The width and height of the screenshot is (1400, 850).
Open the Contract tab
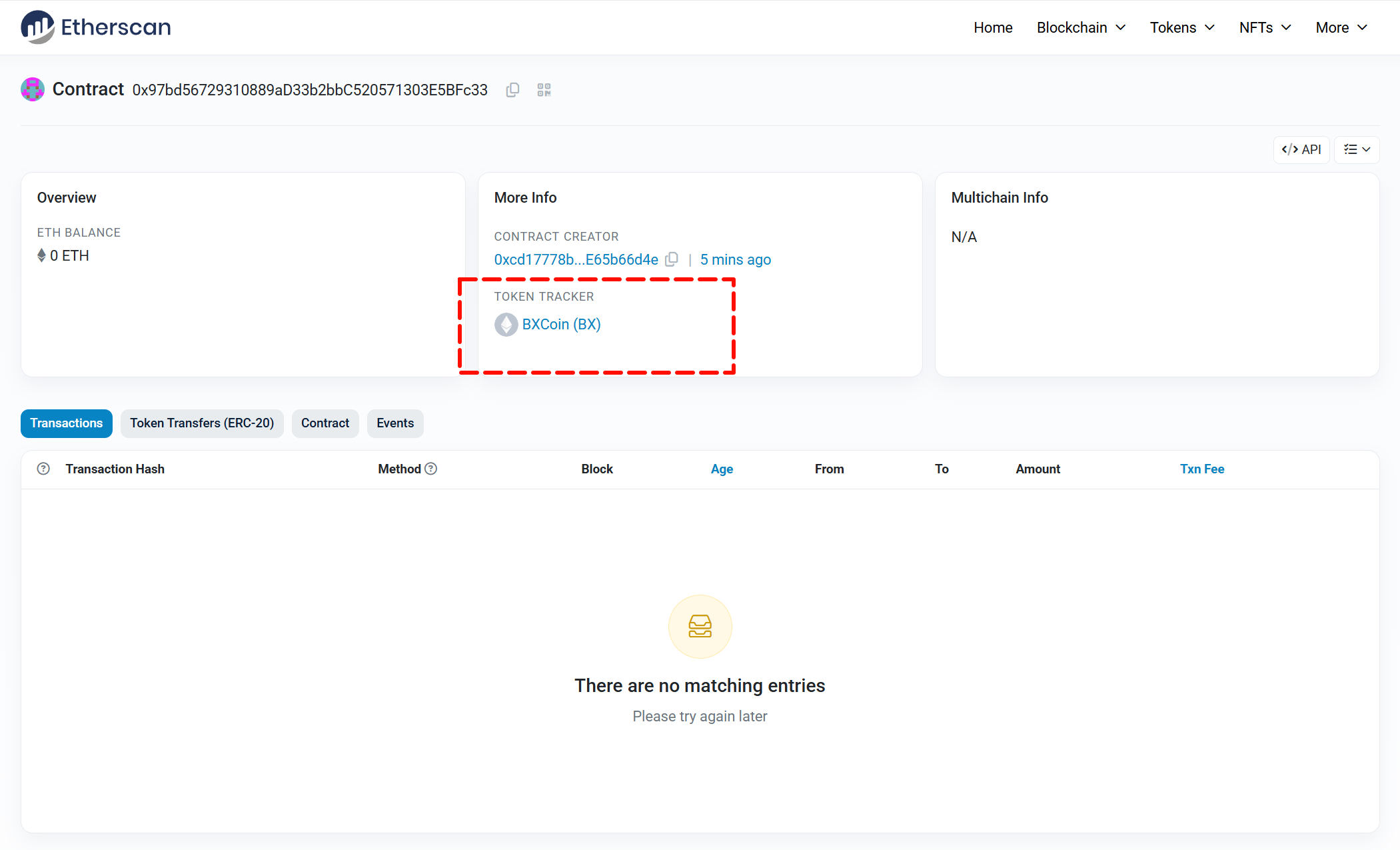[325, 423]
